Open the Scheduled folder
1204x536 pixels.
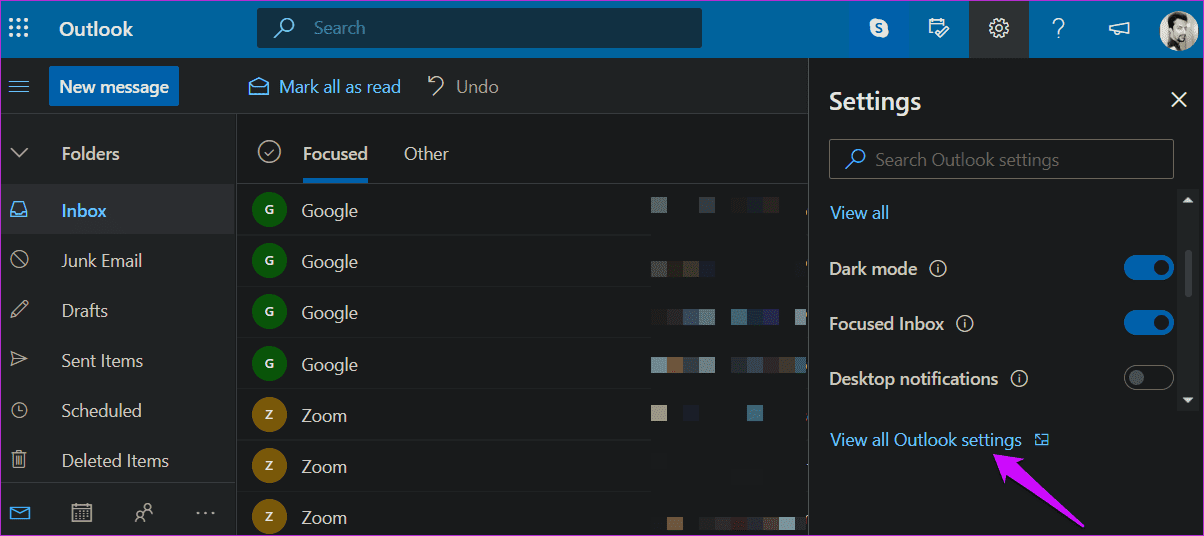(x=118, y=411)
